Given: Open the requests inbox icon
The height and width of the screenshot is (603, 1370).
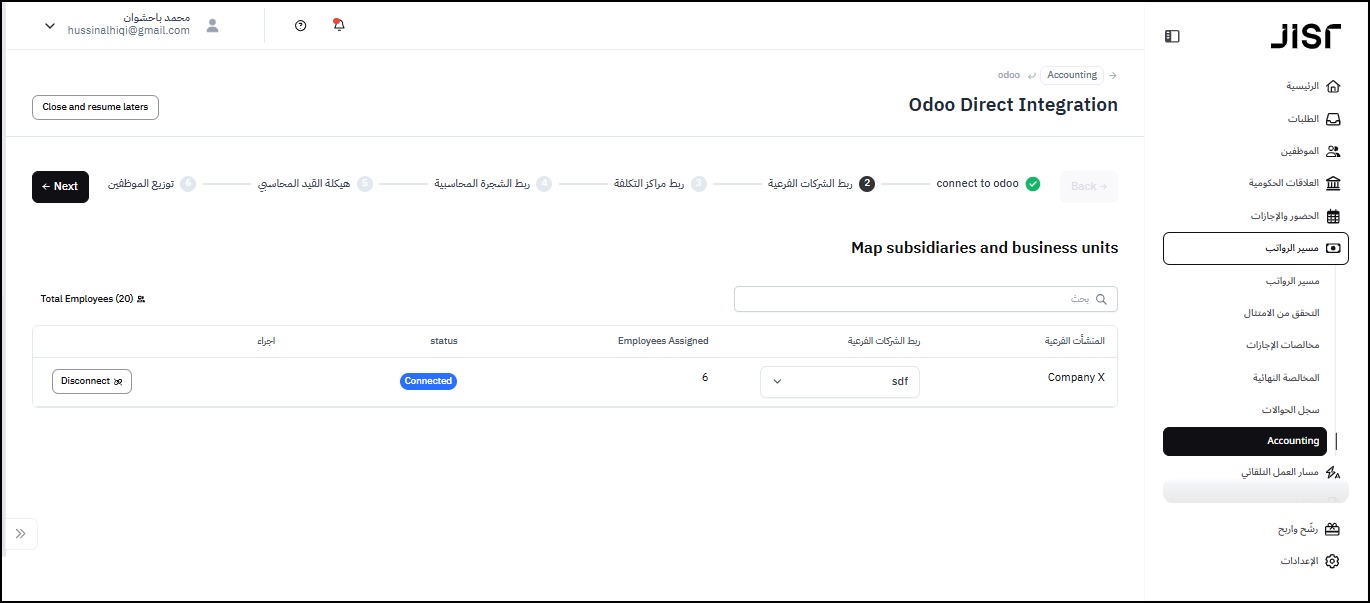Looking at the screenshot, I should click(1332, 119).
